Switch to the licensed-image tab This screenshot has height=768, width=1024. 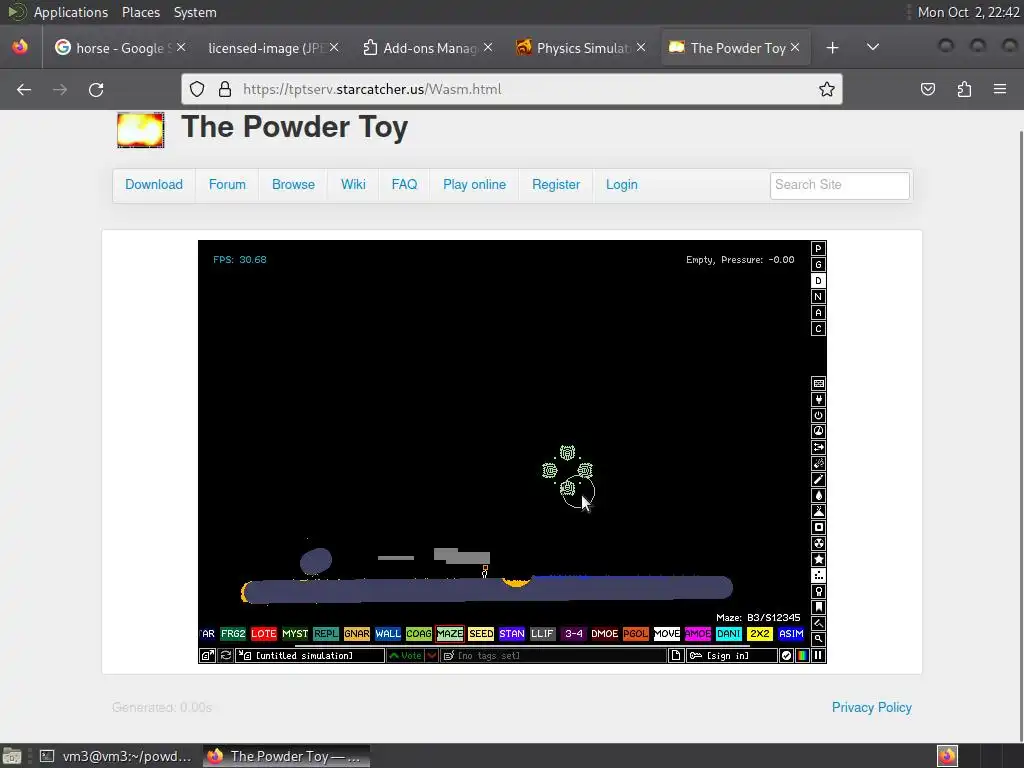pyautogui.click(x=272, y=48)
